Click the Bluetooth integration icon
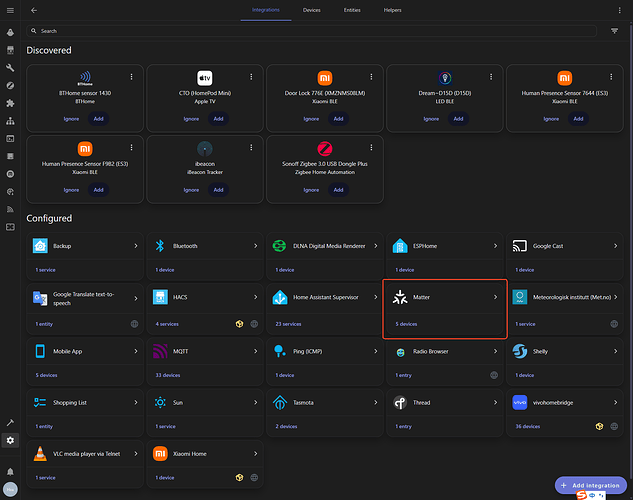 (x=160, y=245)
